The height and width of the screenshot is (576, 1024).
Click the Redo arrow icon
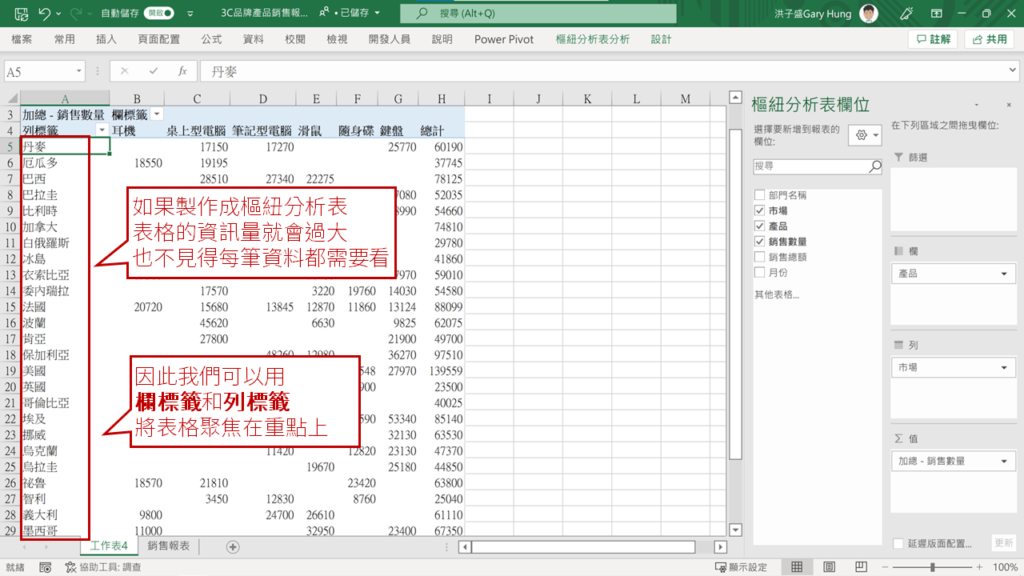[x=76, y=13]
